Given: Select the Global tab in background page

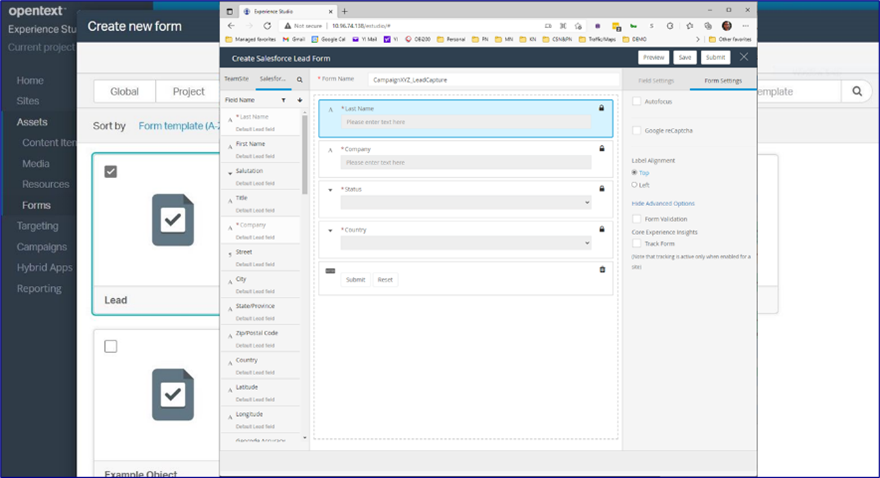Looking at the screenshot, I should coord(125,91).
